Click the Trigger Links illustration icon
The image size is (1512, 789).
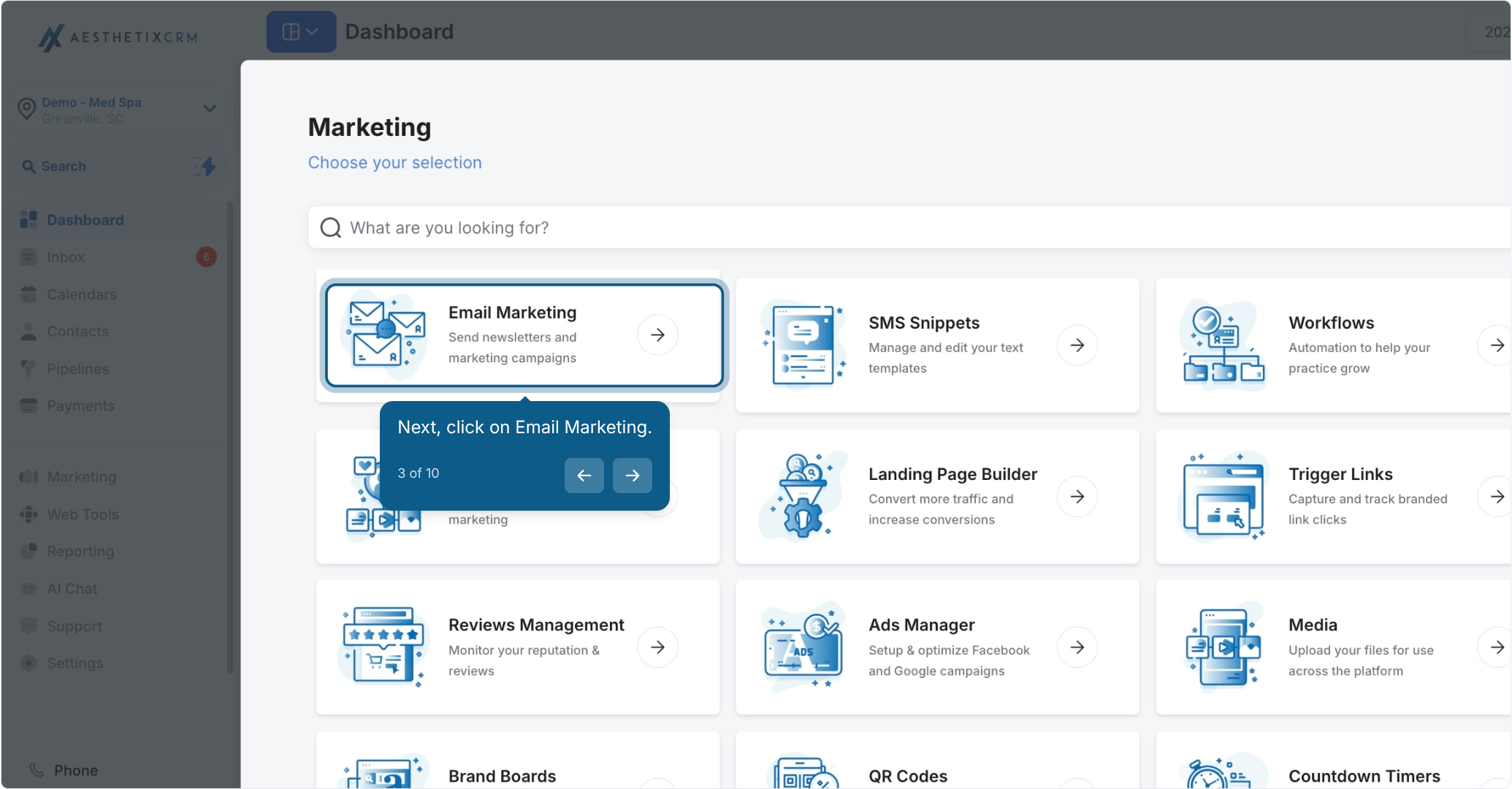click(x=1223, y=497)
